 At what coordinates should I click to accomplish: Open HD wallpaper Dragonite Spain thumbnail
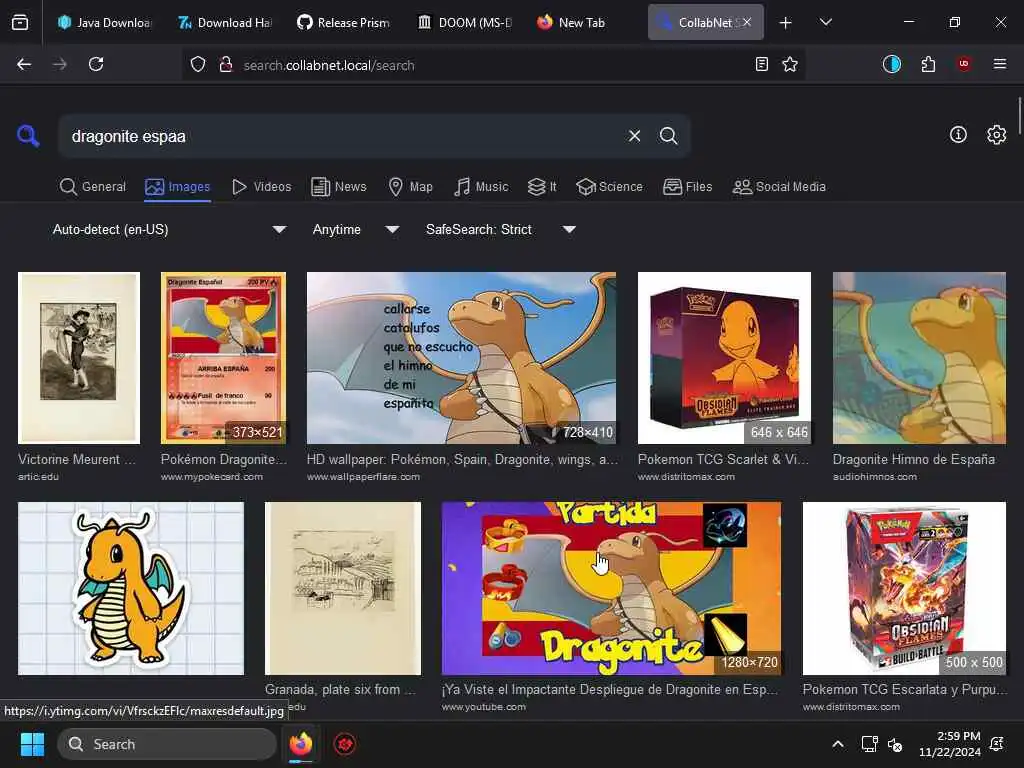click(x=461, y=358)
